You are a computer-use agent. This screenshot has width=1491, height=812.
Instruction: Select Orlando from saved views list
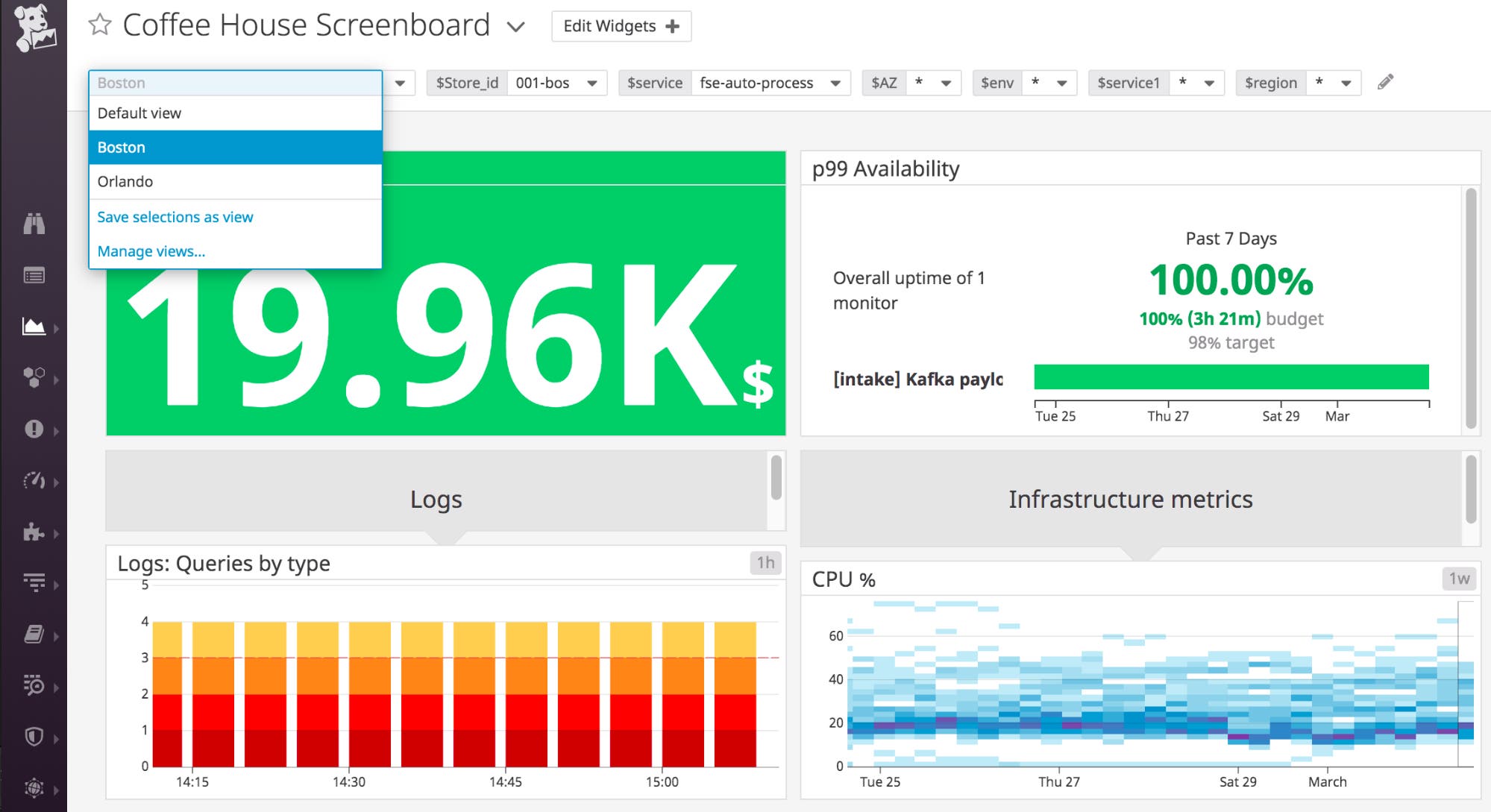coord(125,182)
